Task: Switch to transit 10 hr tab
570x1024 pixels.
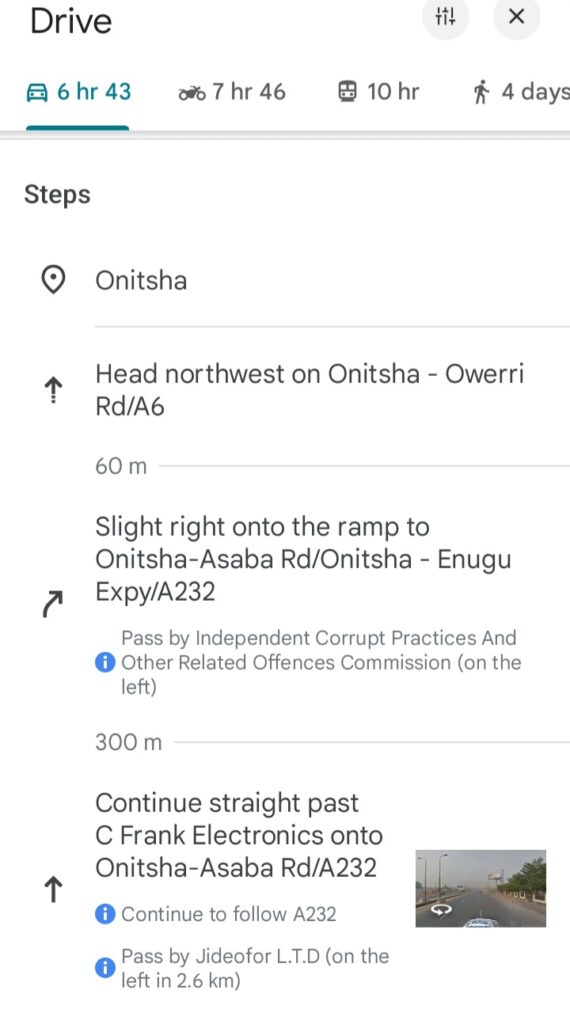Action: point(379,92)
